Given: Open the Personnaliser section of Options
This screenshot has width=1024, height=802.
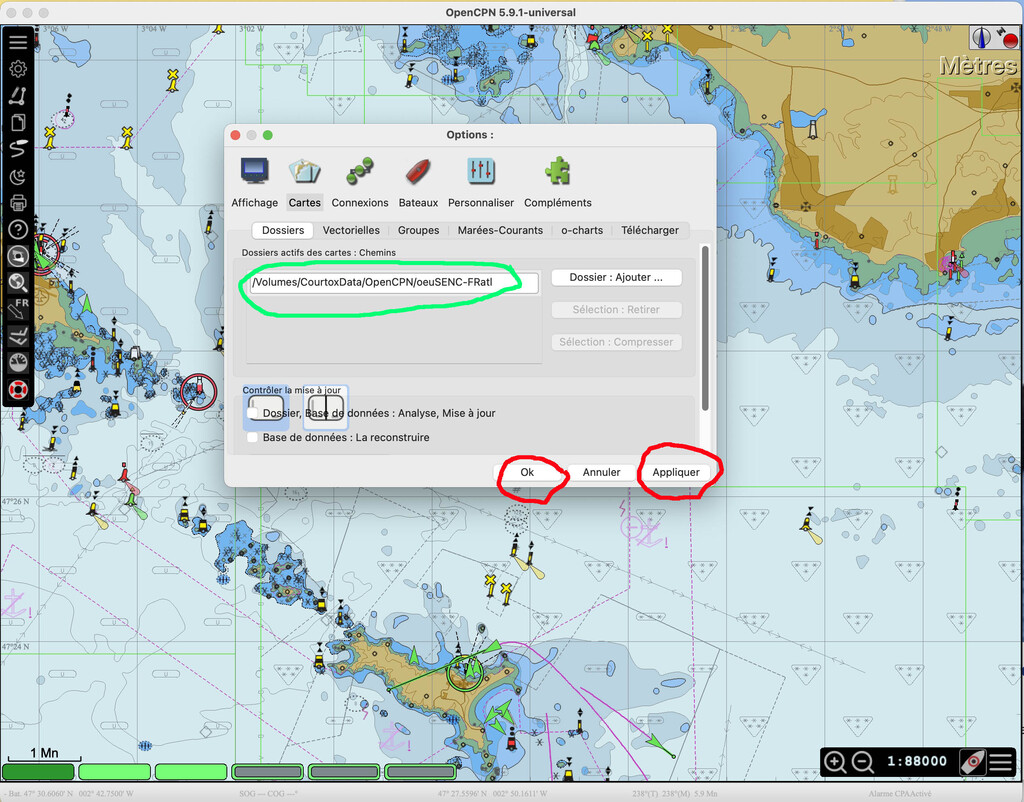Looking at the screenshot, I should click(x=481, y=182).
